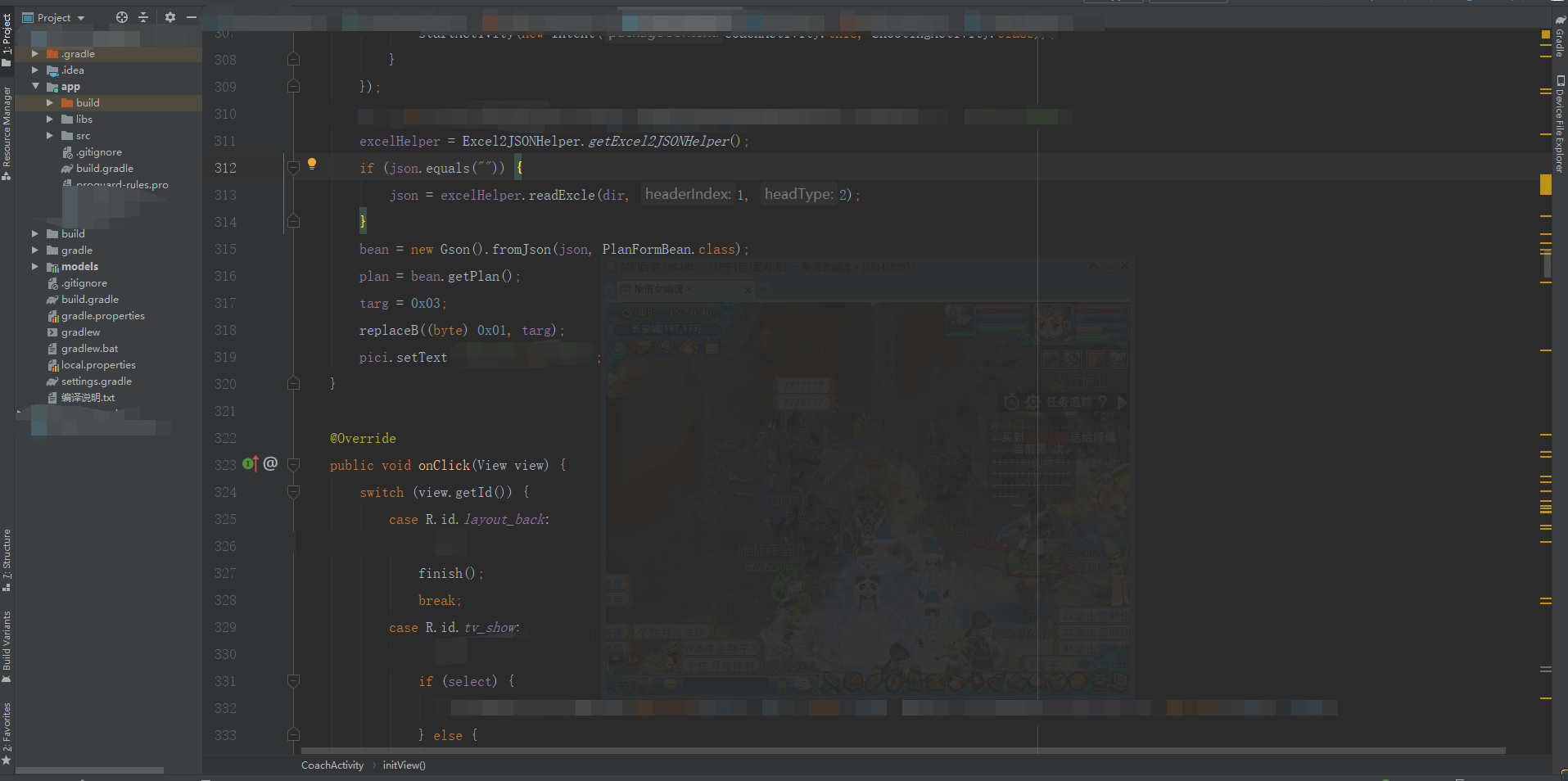The image size is (1568, 781).
Task: Toggle code fold for the switch on line 324
Action: pyautogui.click(x=293, y=492)
